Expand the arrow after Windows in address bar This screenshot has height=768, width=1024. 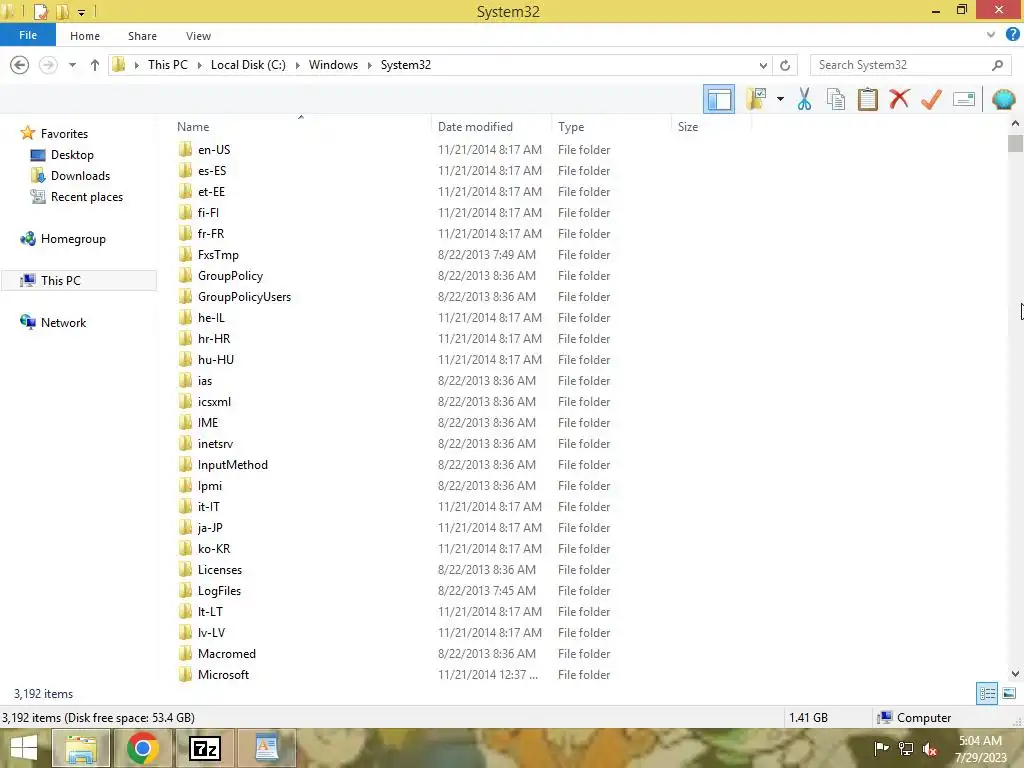[370, 65]
